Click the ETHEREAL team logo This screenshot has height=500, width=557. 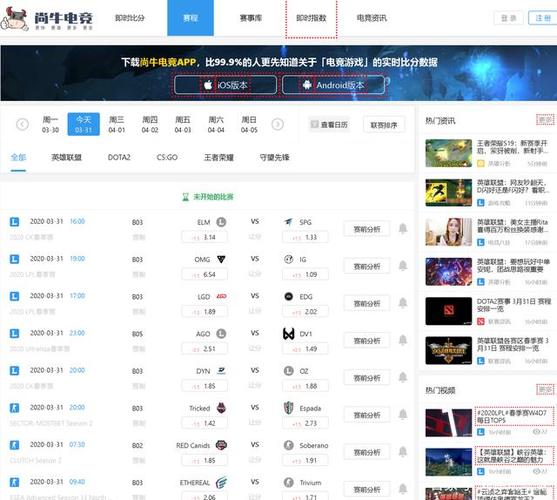click(x=221, y=482)
